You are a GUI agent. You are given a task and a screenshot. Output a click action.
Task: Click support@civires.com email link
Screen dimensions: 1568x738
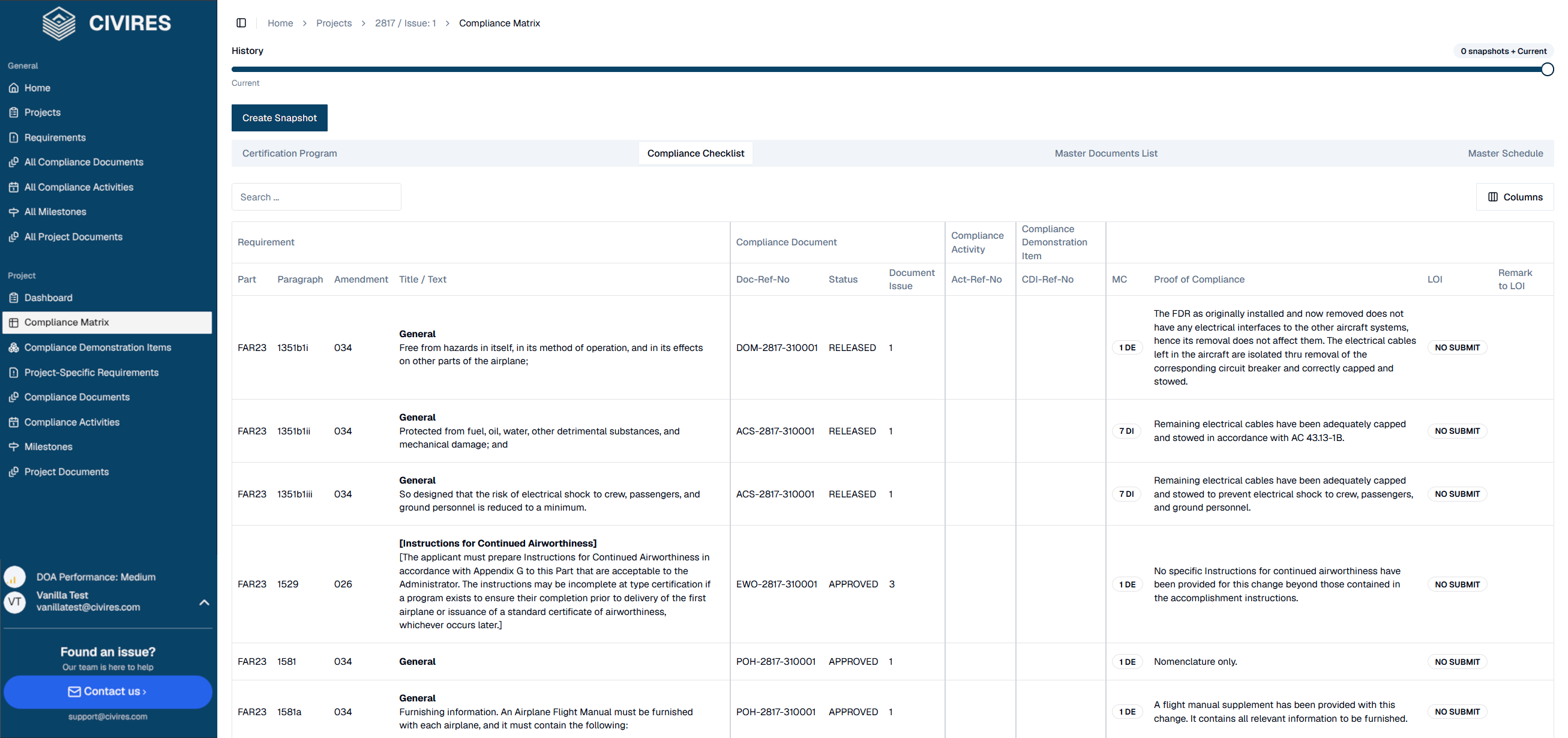[x=108, y=717]
